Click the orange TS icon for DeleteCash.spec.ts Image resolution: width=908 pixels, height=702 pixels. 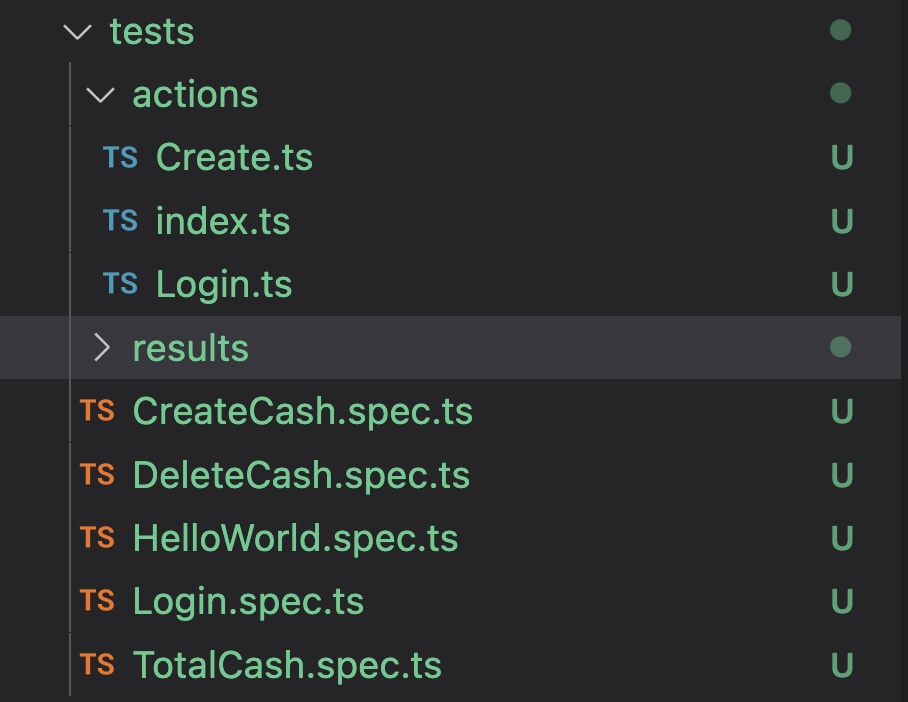pyautogui.click(x=96, y=475)
